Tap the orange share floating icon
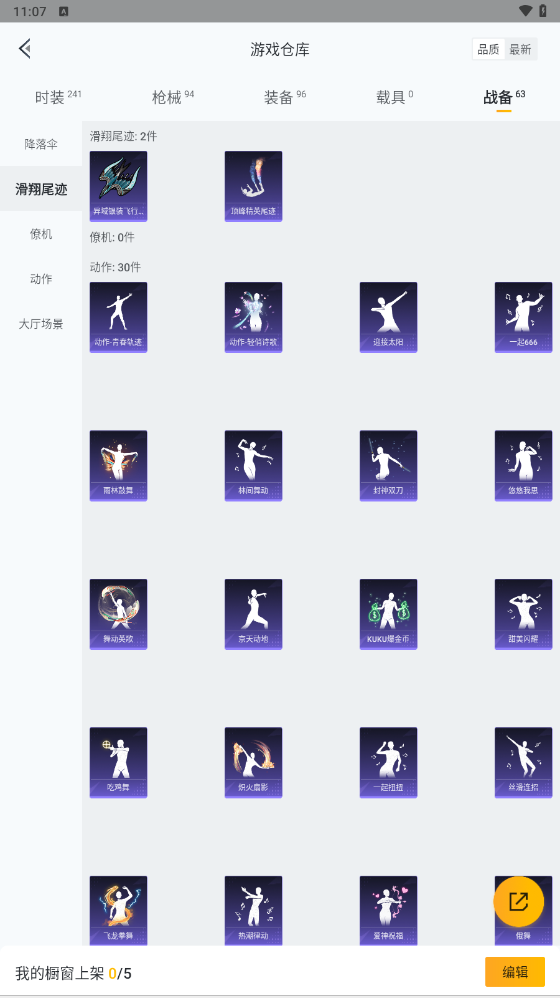 519,901
